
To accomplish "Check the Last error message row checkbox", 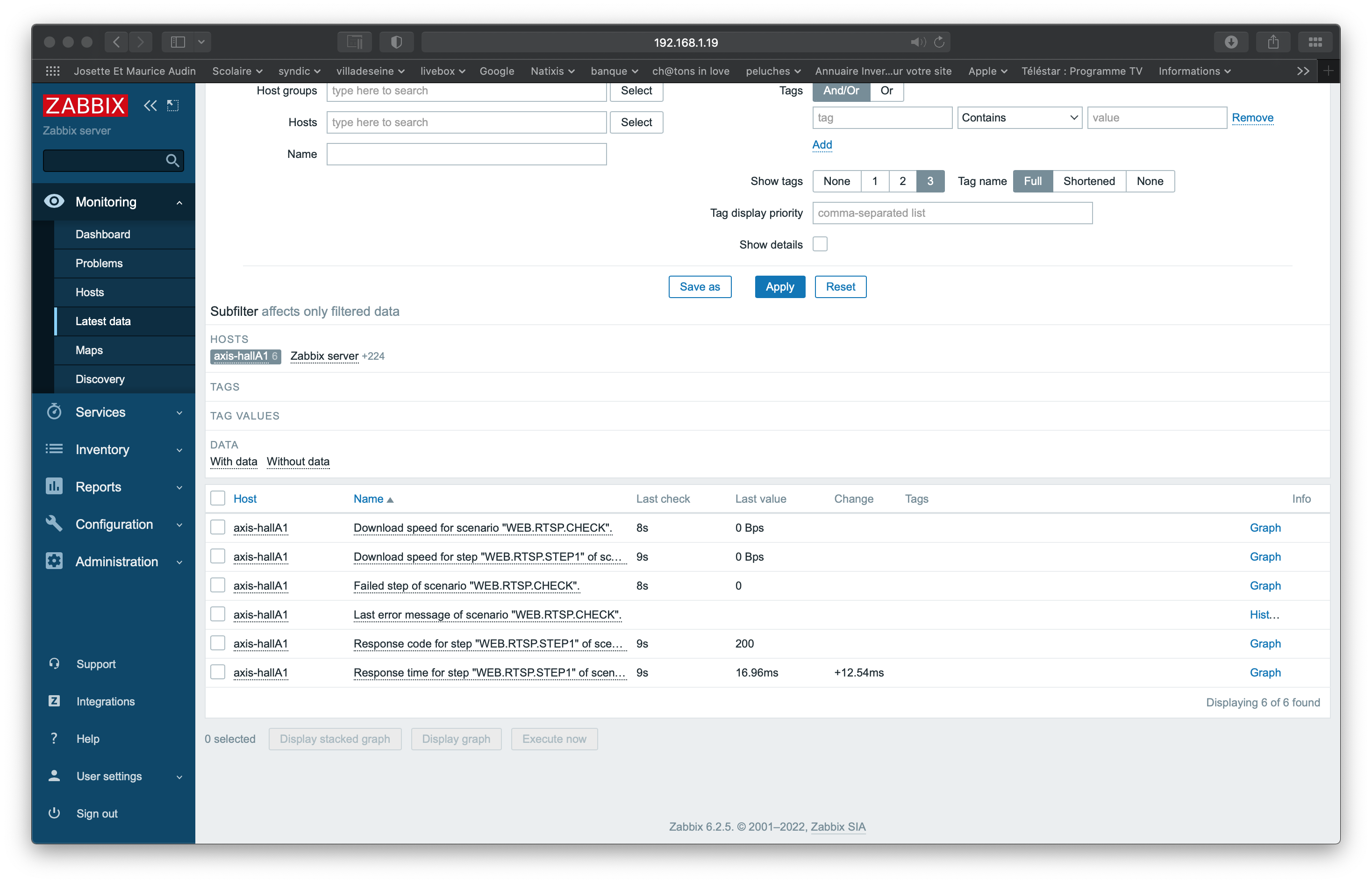I will pyautogui.click(x=217, y=614).
